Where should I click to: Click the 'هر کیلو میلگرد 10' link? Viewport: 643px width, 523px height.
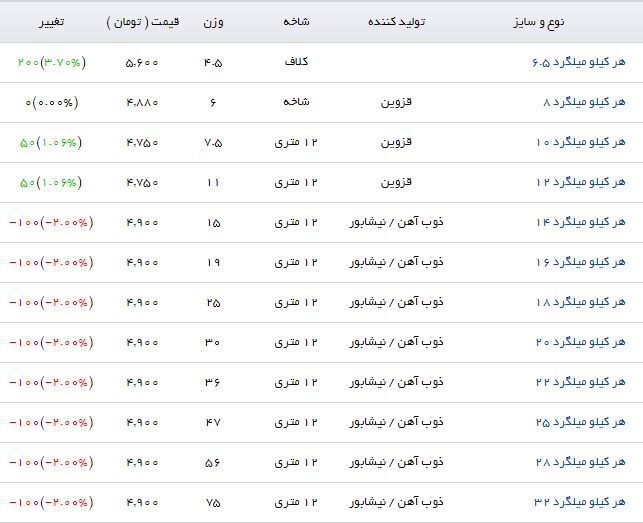pyautogui.click(x=580, y=142)
